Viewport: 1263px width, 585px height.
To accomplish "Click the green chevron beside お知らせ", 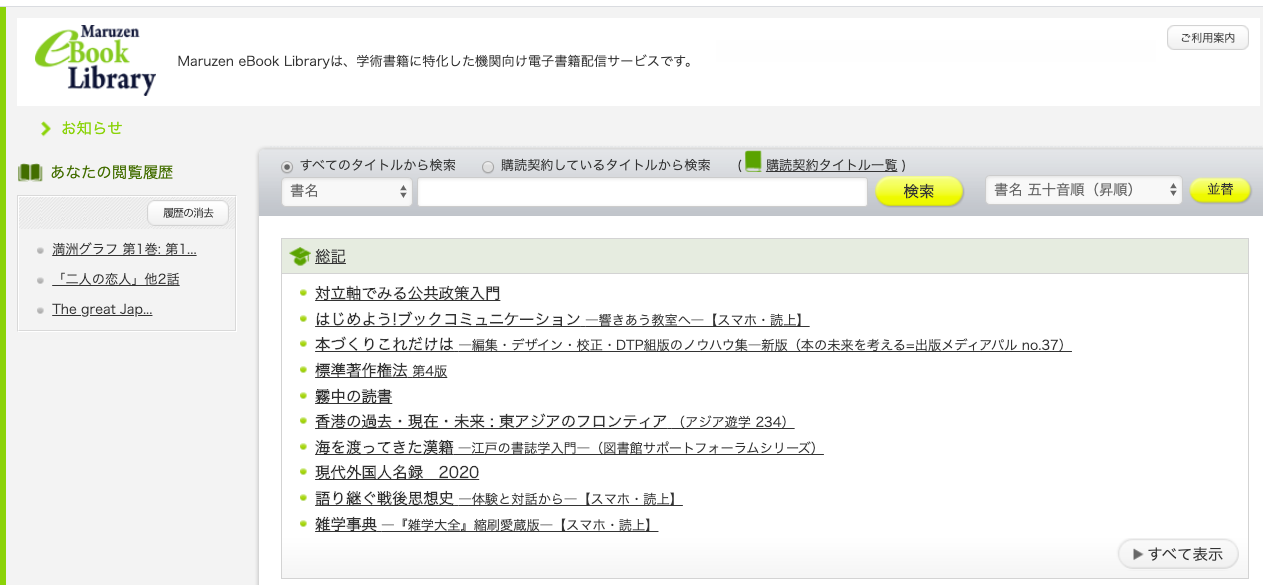I will click(45, 129).
